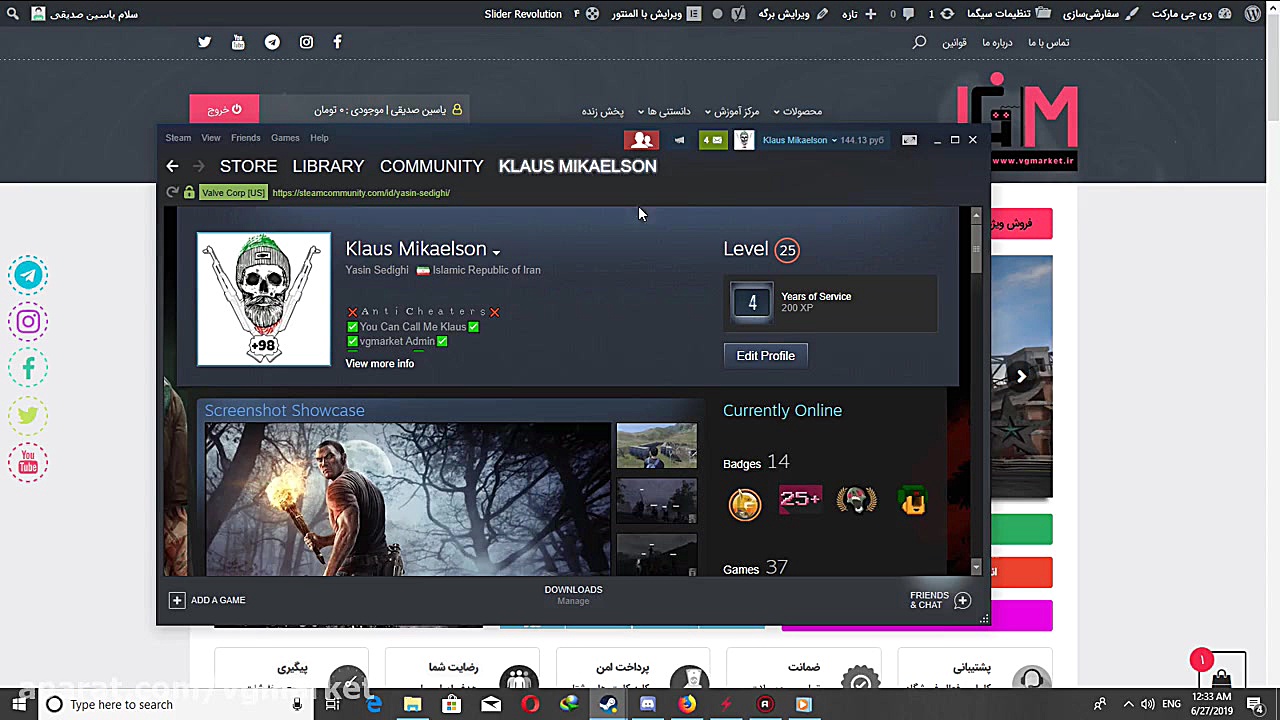Switch to the STORE tab
The height and width of the screenshot is (720, 1280).
[248, 166]
